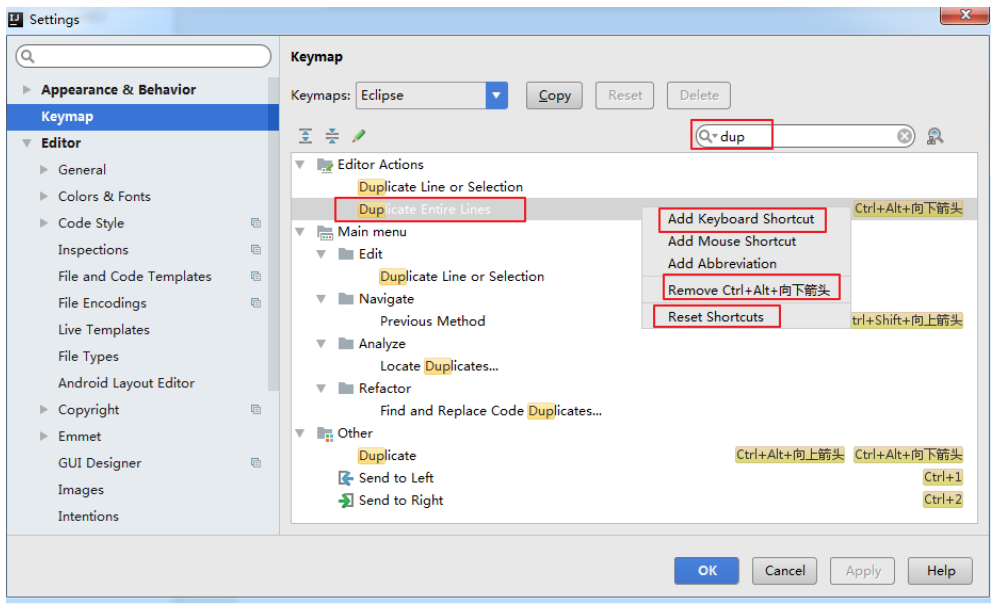Screen dimensions: 995x605
Task: Select the Duplicate action under Other
Action: pyautogui.click(x=387, y=456)
